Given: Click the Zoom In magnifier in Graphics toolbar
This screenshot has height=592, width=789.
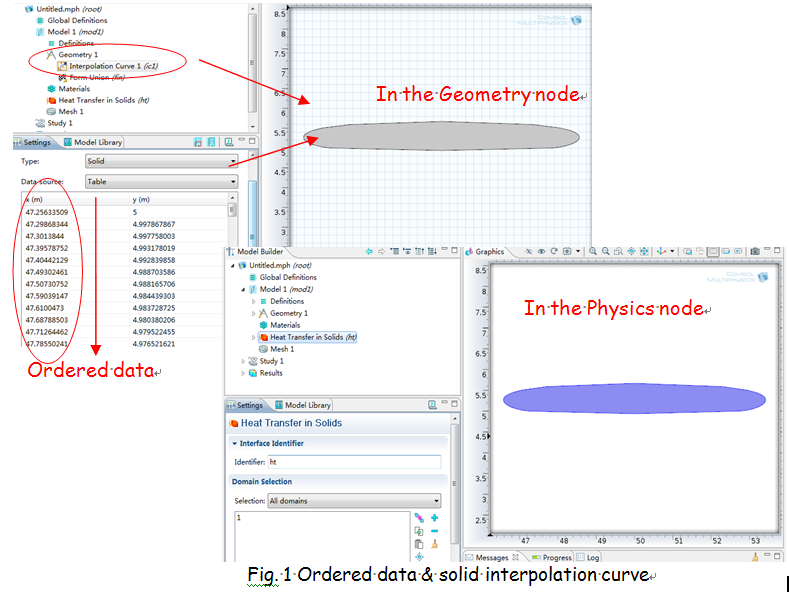Looking at the screenshot, I should [593, 252].
